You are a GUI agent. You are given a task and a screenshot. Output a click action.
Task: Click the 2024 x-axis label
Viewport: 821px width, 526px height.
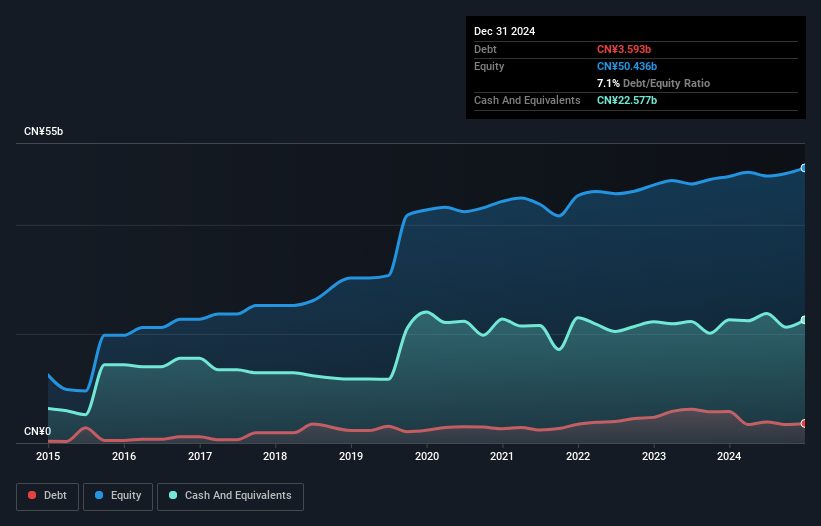(729, 456)
